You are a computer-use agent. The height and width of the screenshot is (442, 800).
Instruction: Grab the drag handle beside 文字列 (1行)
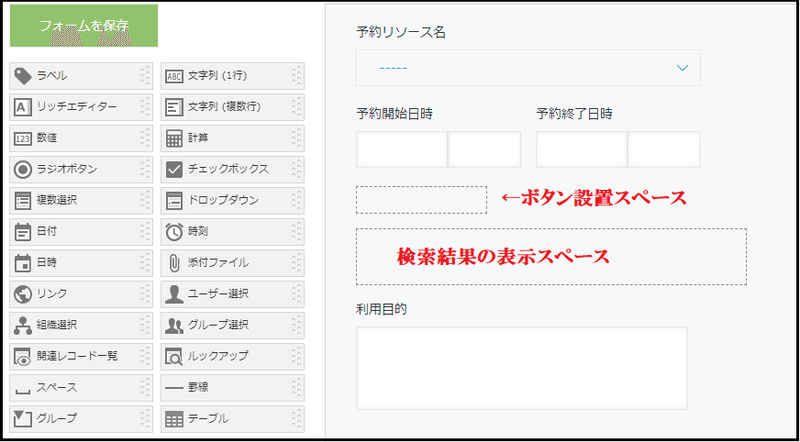296,76
